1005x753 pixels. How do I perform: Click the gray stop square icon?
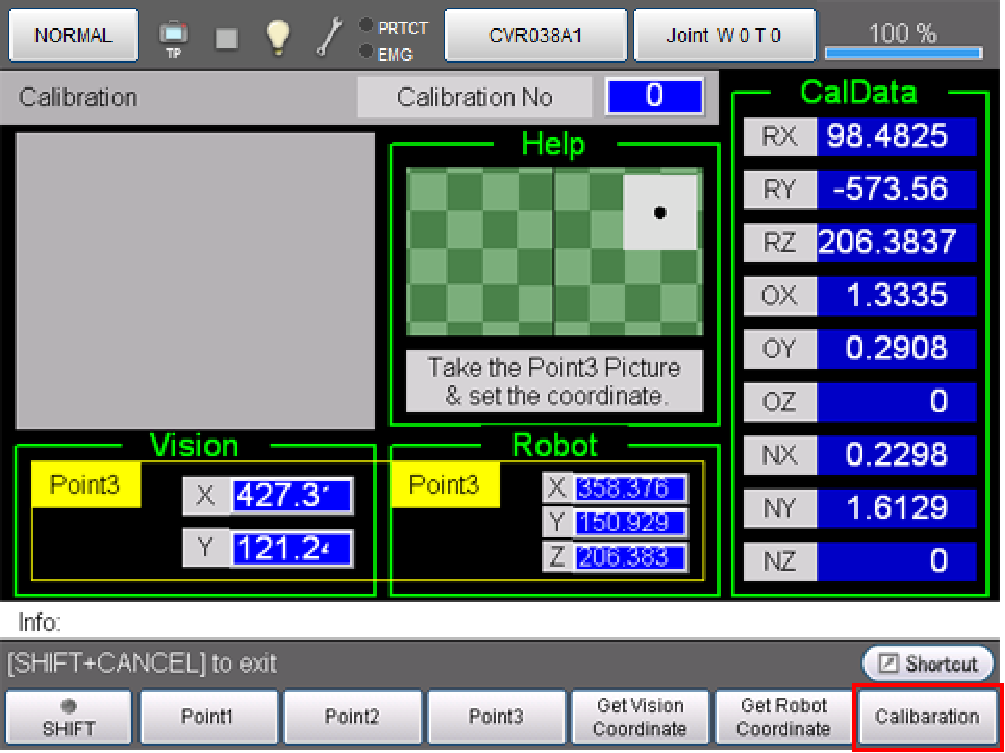point(227,38)
